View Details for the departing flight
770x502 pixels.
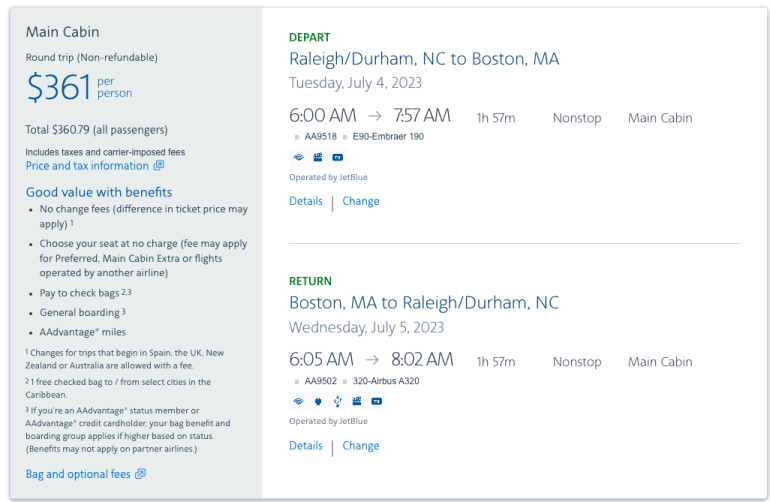tap(306, 201)
